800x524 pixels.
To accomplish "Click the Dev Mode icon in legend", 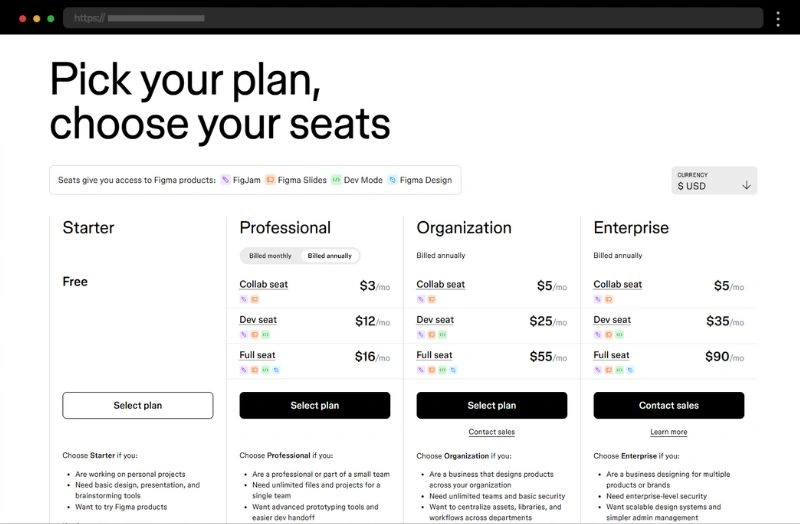I will tap(336, 180).
